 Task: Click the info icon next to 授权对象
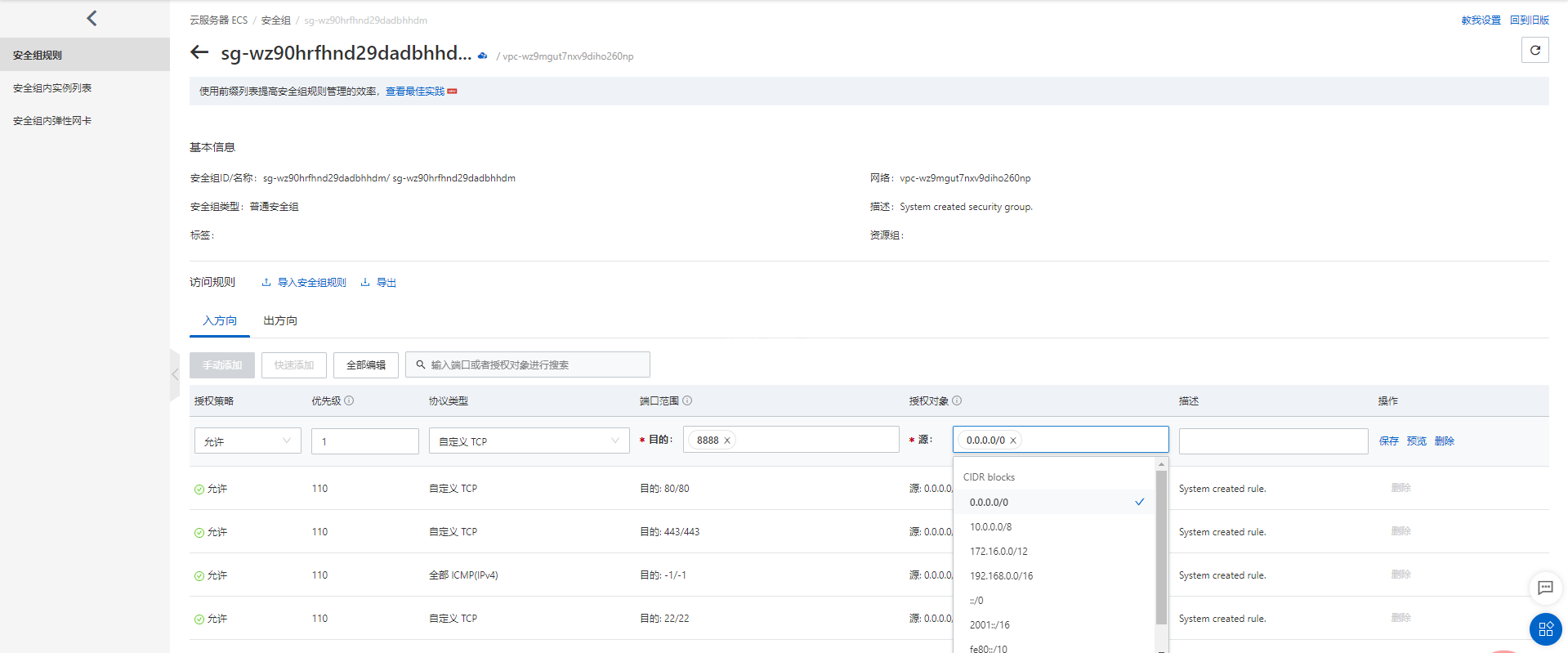pyautogui.click(x=957, y=400)
